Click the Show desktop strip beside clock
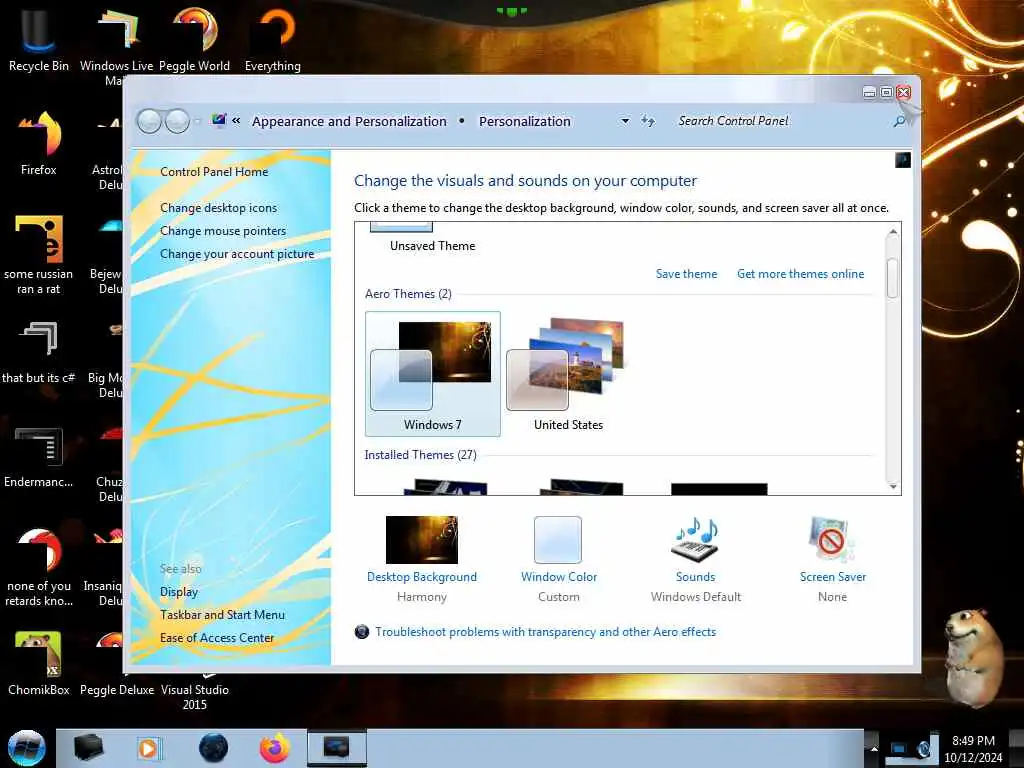The width and height of the screenshot is (1024, 768). (x=1016, y=748)
